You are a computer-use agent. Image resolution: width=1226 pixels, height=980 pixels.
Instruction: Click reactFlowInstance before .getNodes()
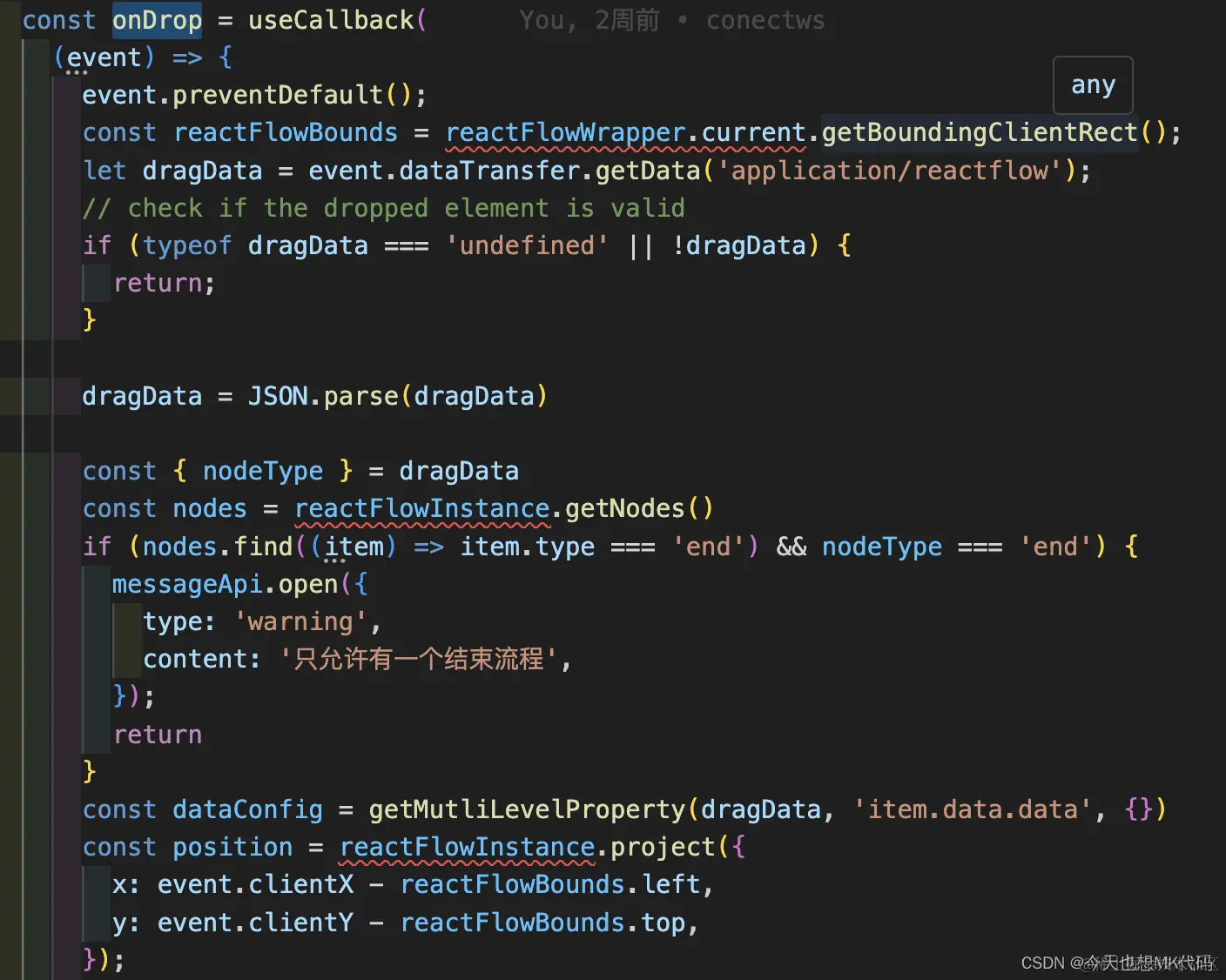point(422,508)
